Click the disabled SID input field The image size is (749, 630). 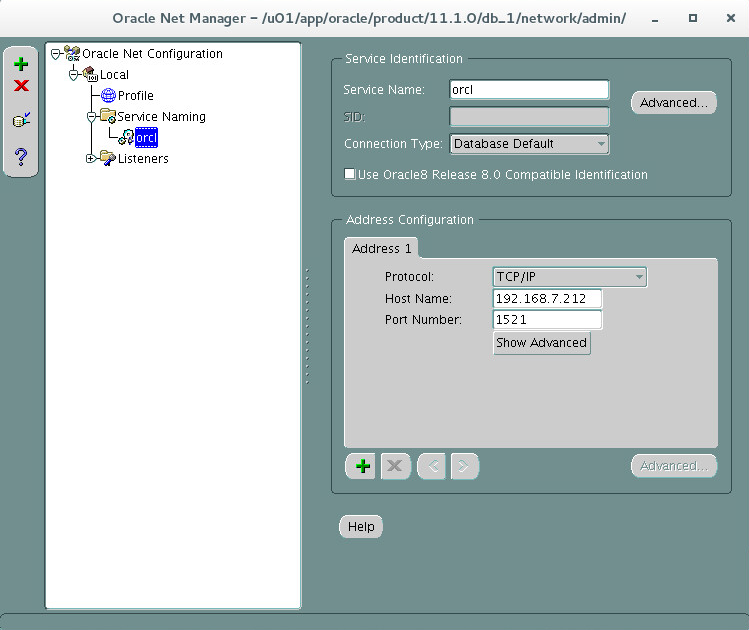click(x=529, y=117)
